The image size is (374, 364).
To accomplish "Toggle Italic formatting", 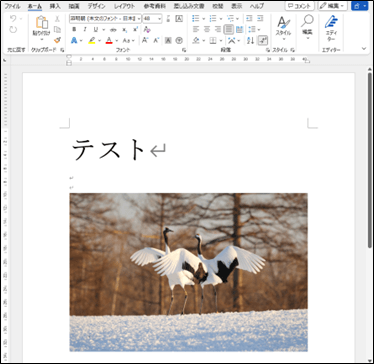I will point(85,30).
